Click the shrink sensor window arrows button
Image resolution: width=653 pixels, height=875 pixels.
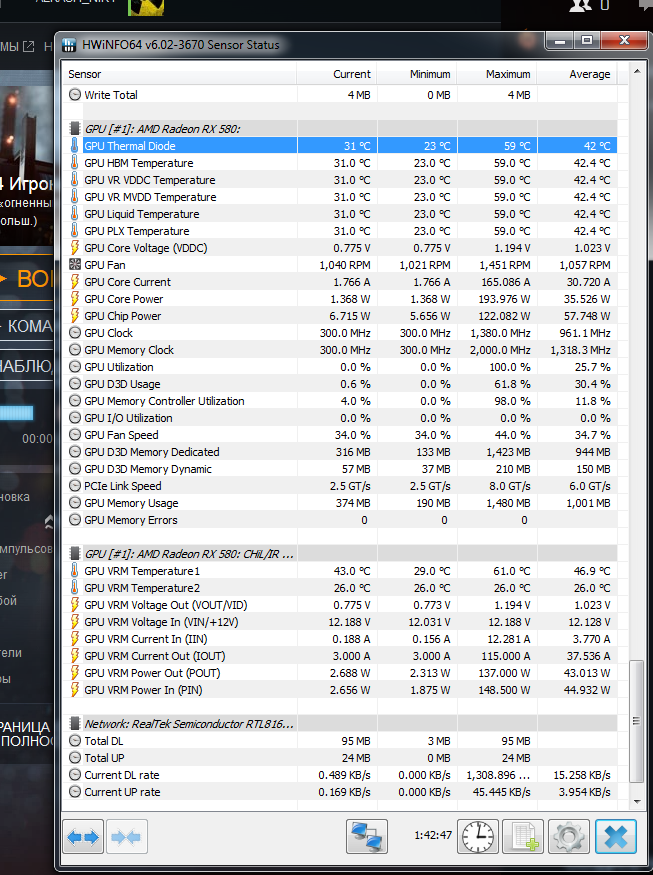(127, 836)
